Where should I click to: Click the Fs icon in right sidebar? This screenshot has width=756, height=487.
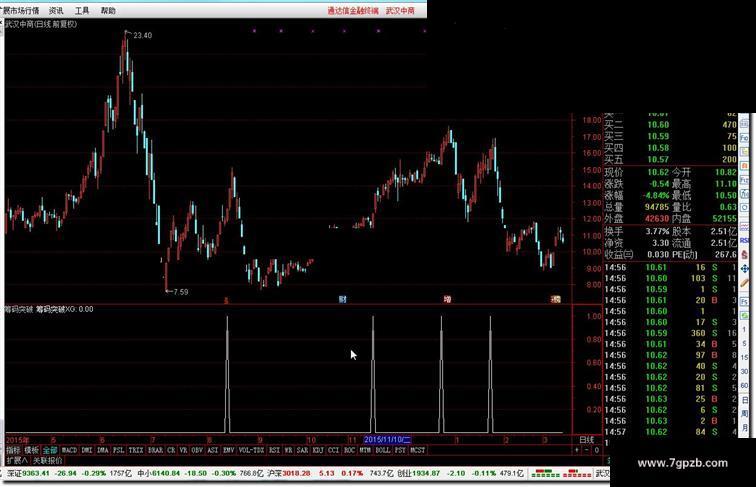[744, 301]
